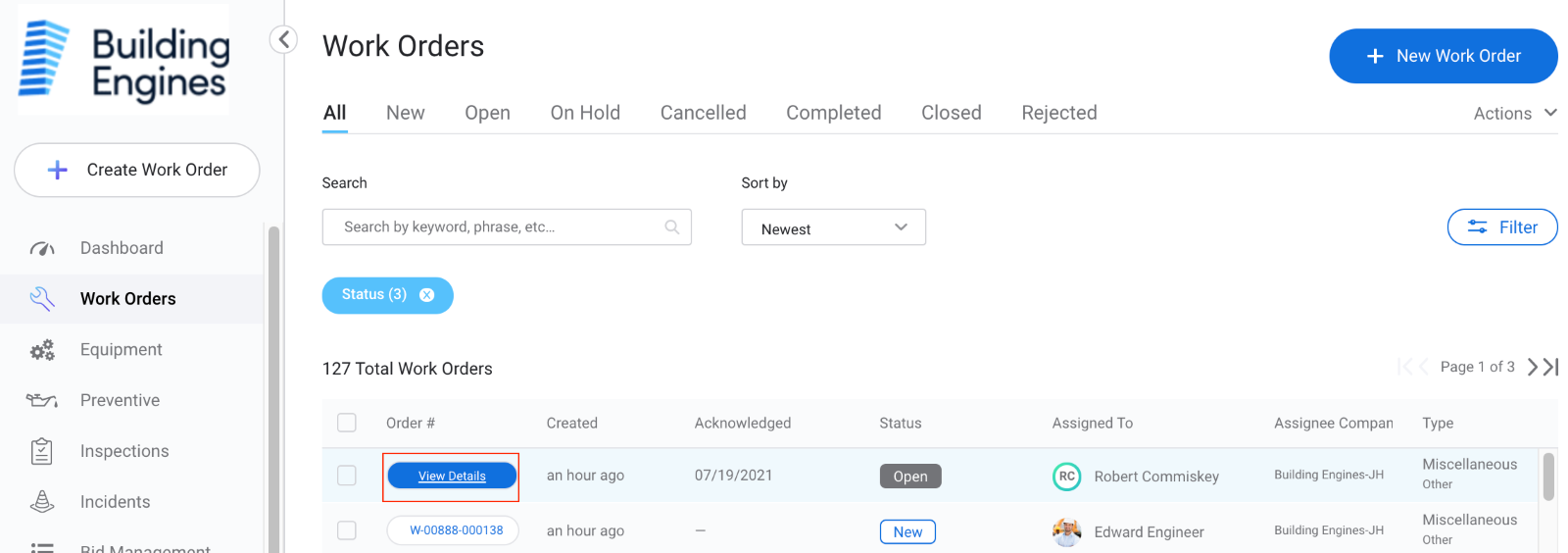
Task: Click the search magnifier icon
Action: tap(672, 227)
